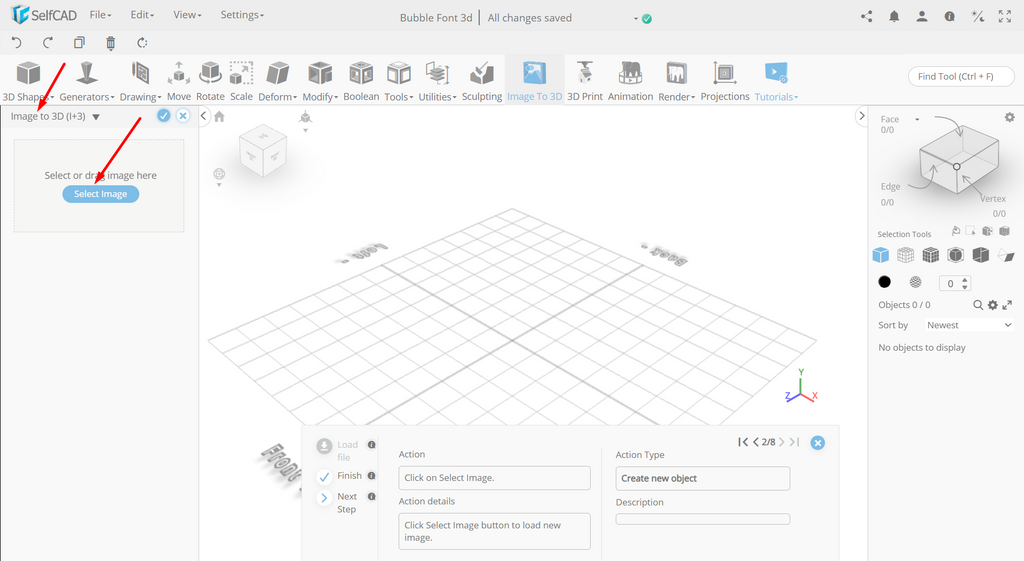
Task: Expand objects panel with arrows icon
Action: pos(1007,305)
